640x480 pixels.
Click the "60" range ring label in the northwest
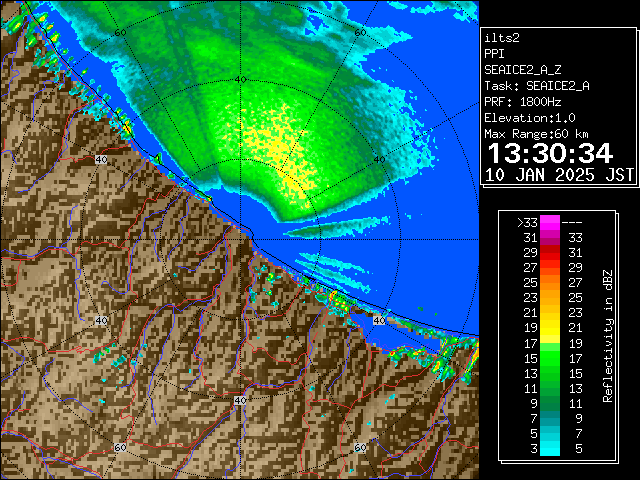120,33
